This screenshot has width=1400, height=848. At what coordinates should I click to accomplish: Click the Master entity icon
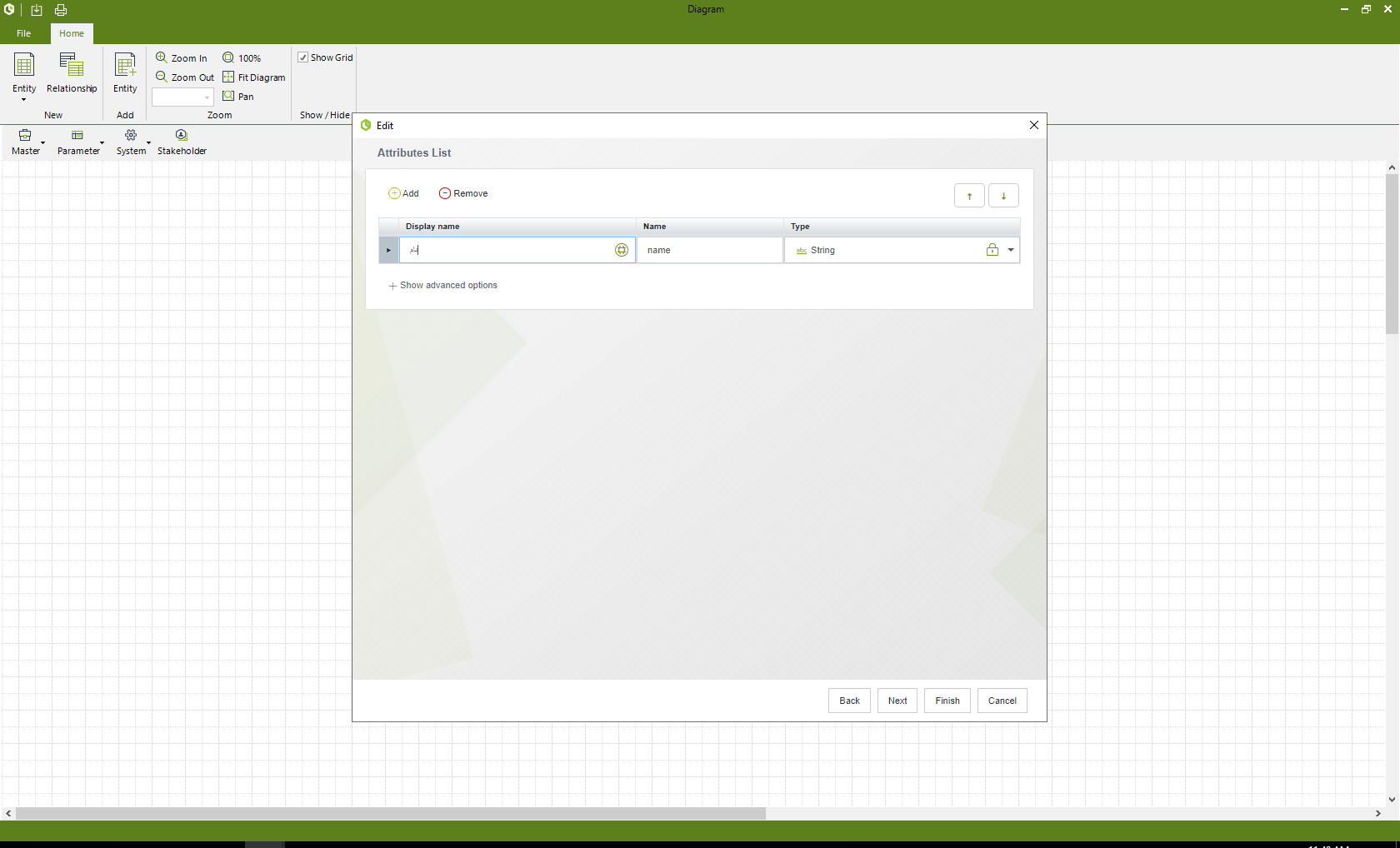tap(25, 135)
